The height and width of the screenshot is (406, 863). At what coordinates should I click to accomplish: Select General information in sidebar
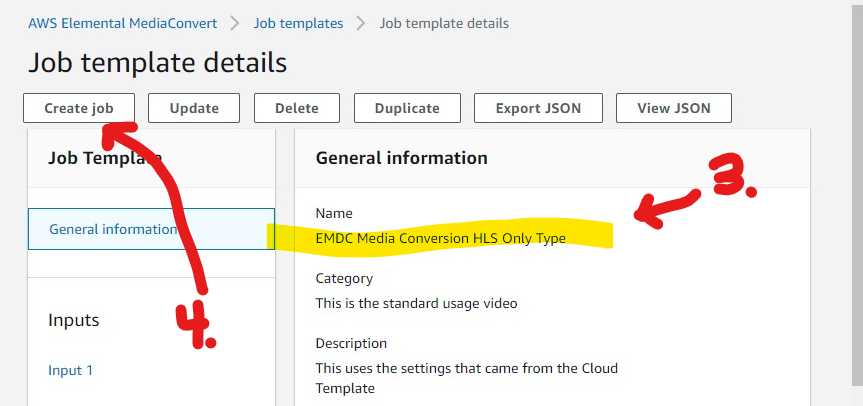(x=151, y=229)
